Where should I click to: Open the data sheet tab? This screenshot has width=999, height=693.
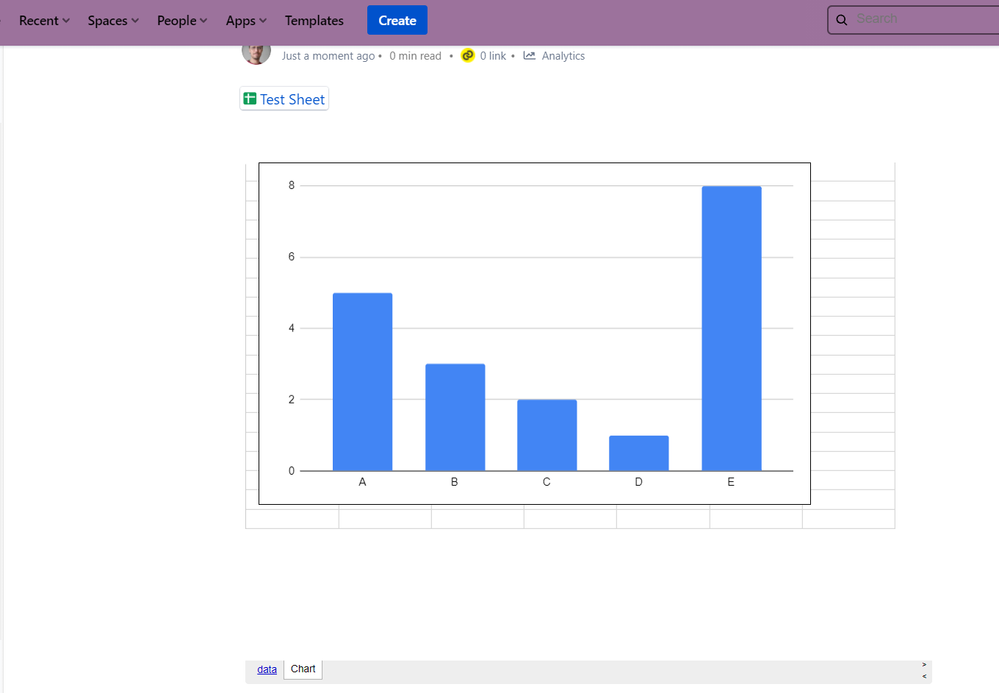tap(267, 668)
